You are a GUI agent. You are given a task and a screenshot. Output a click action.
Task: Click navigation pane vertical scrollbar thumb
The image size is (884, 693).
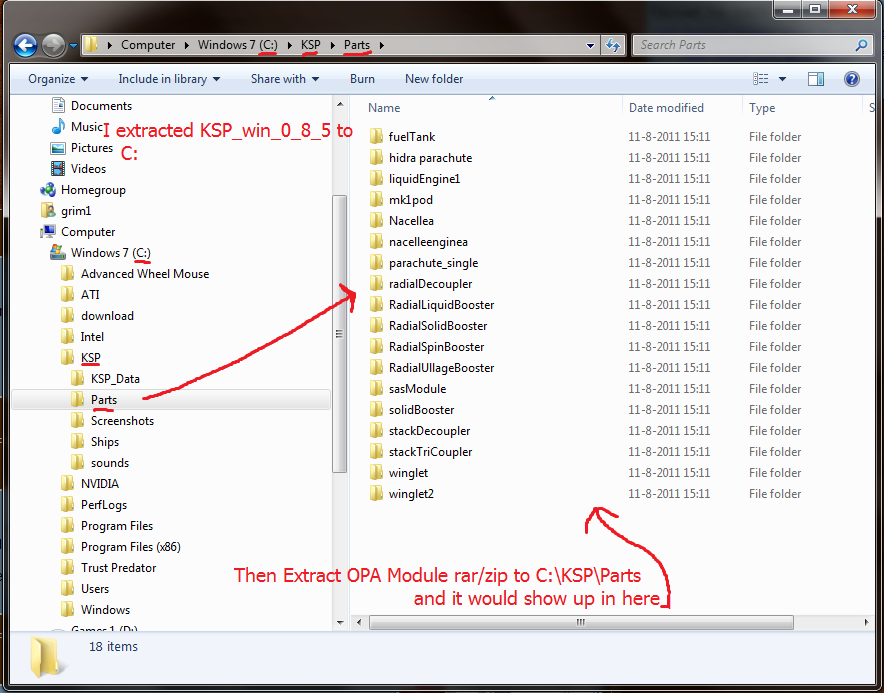coord(339,334)
